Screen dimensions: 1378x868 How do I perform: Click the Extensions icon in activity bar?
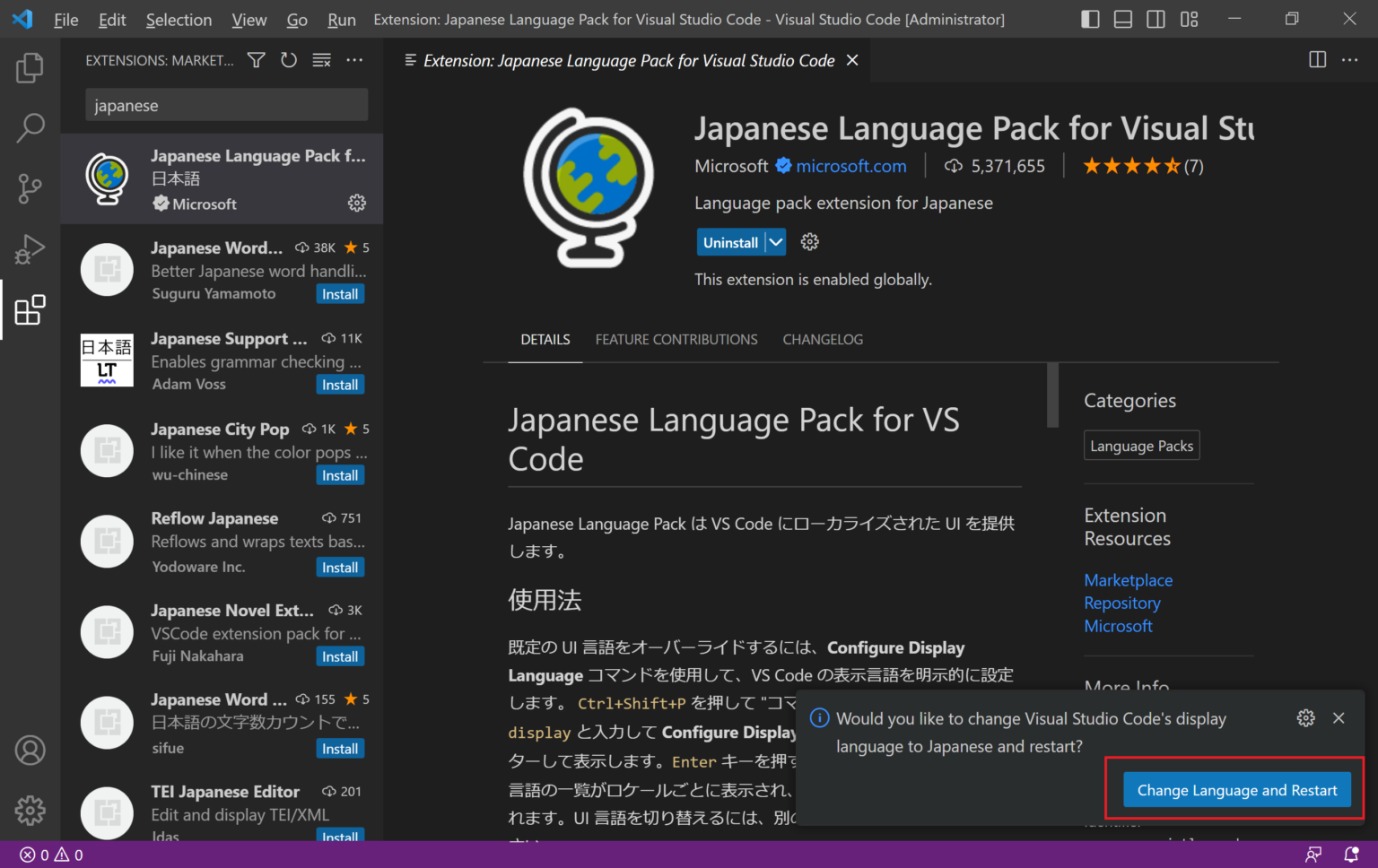(x=30, y=309)
